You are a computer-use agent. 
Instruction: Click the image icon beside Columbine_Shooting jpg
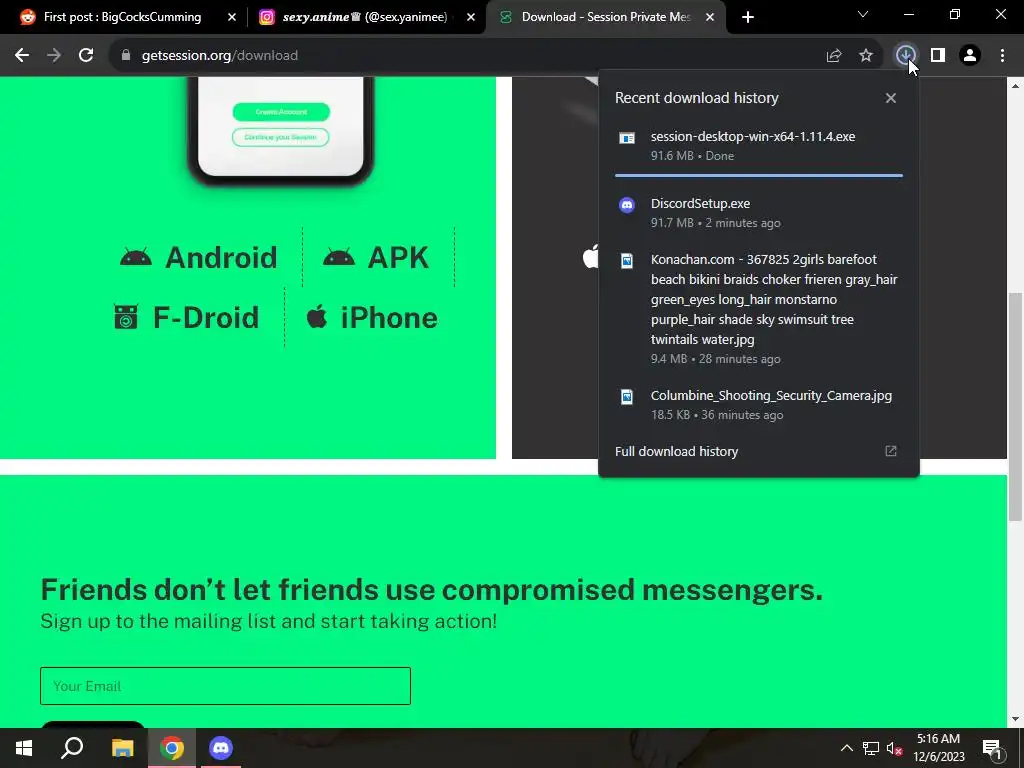click(x=627, y=397)
